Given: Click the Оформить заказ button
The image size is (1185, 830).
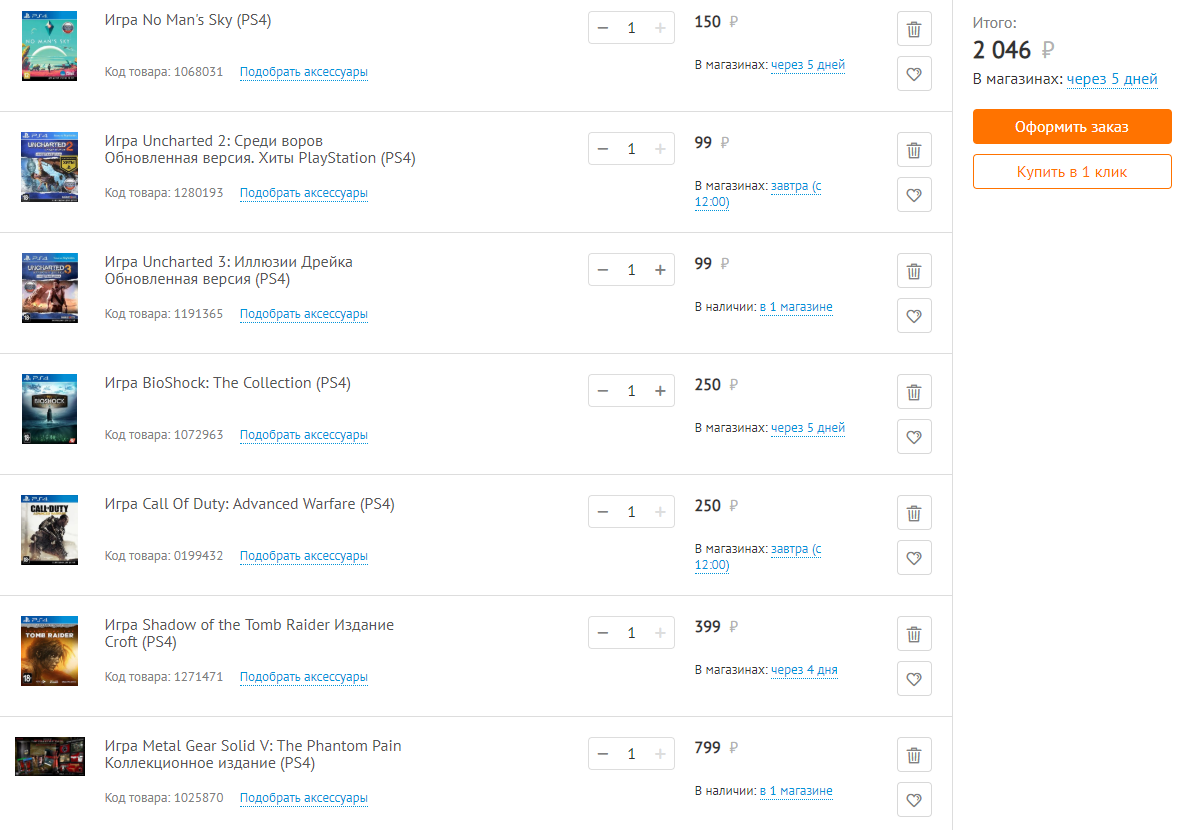Looking at the screenshot, I should pyautogui.click(x=1072, y=127).
